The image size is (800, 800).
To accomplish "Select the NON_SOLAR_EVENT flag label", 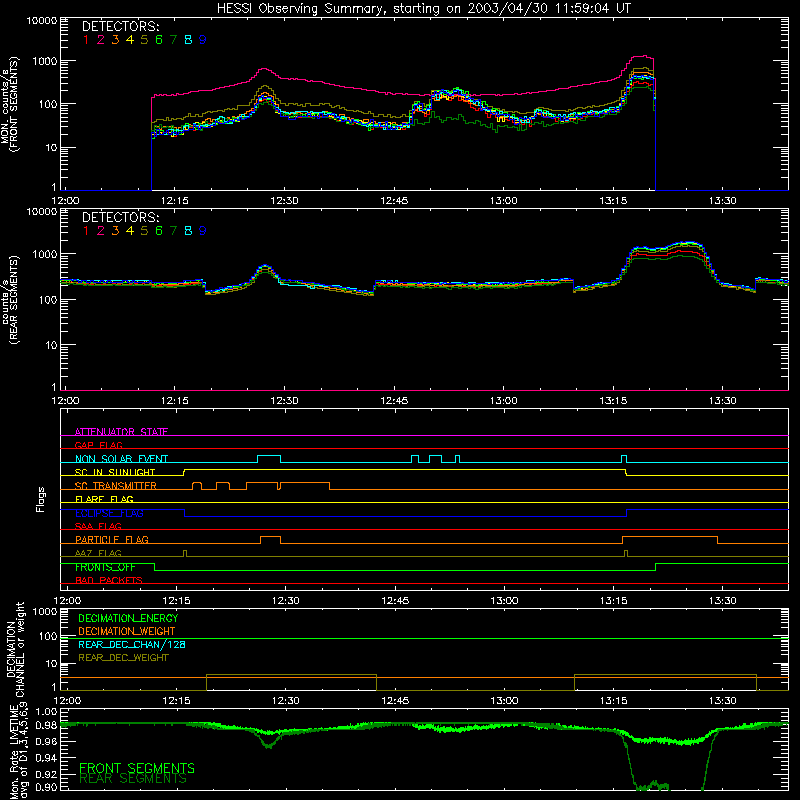I will tap(121, 459).
